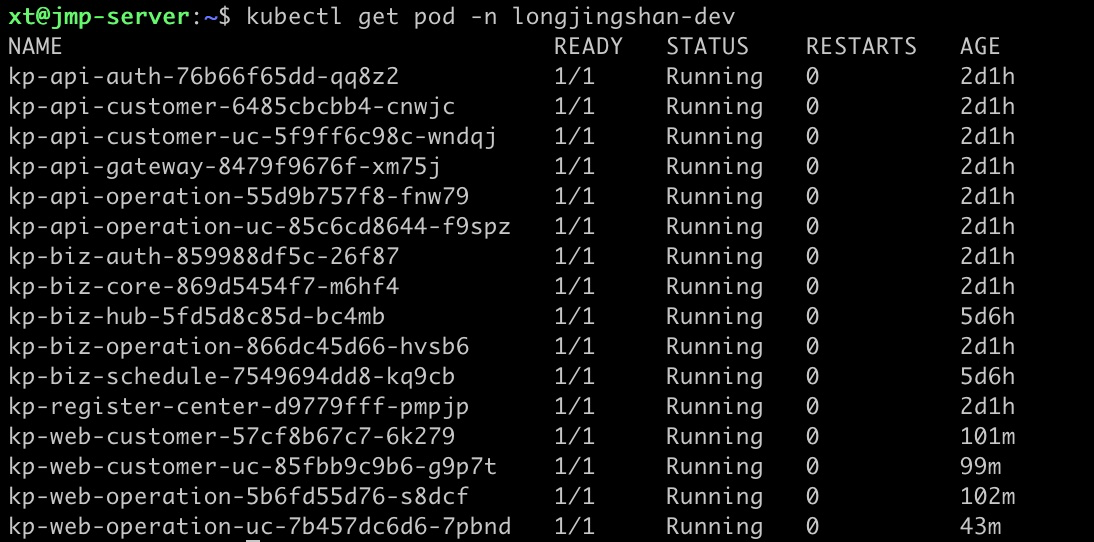This screenshot has width=1094, height=542.
Task: Select the kp-api-customer-6485cbcbb4-cnwjc pod name
Action: [232, 107]
